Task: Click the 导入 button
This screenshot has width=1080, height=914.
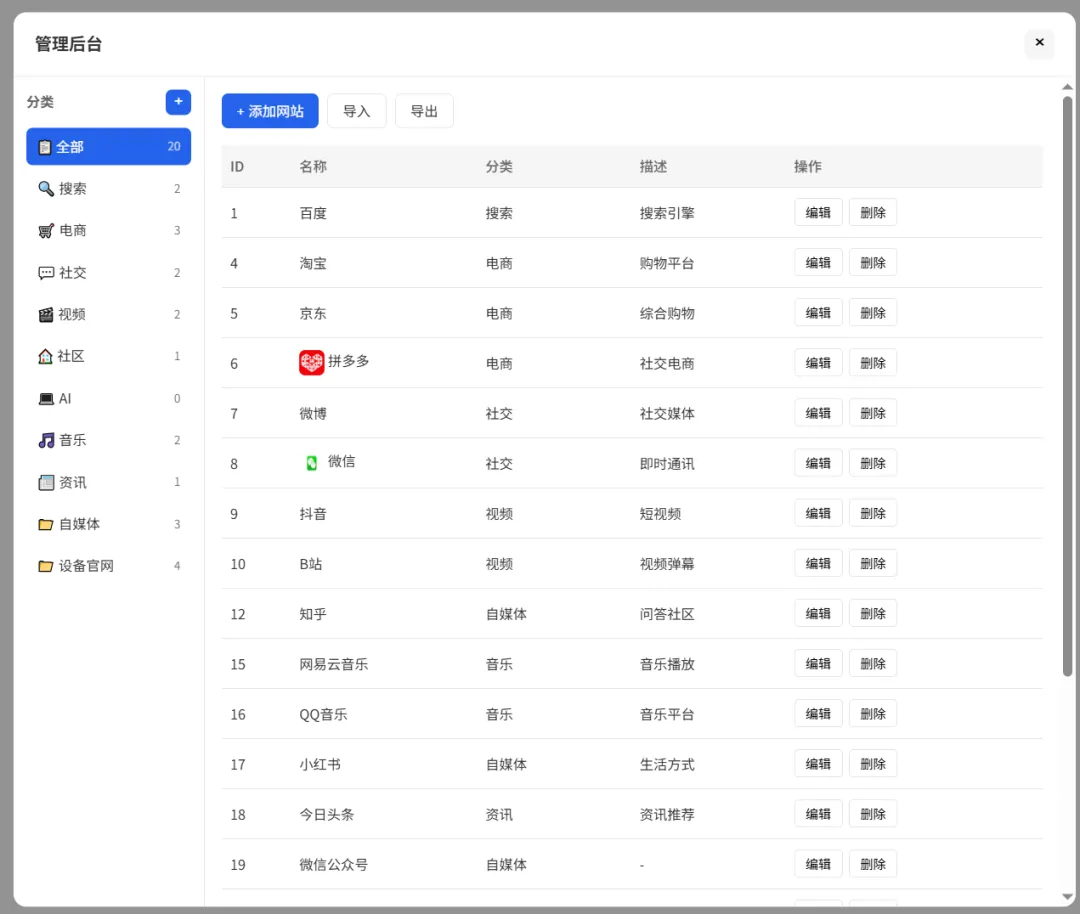Action: [357, 111]
